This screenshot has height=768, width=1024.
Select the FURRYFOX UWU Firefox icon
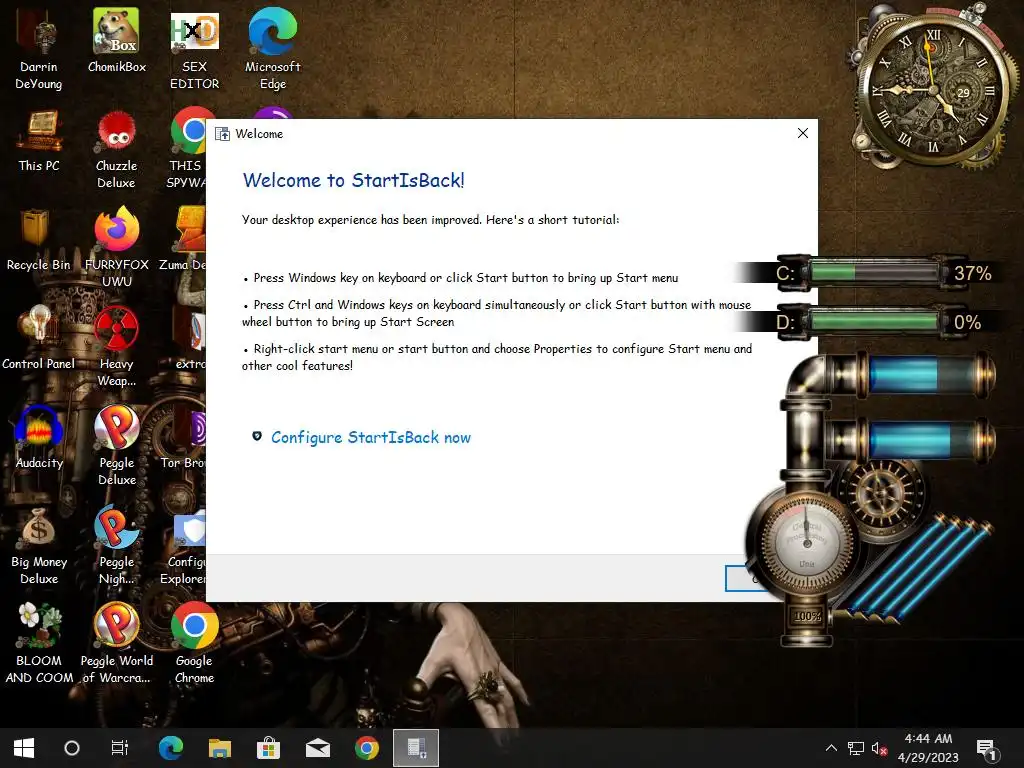(x=116, y=247)
